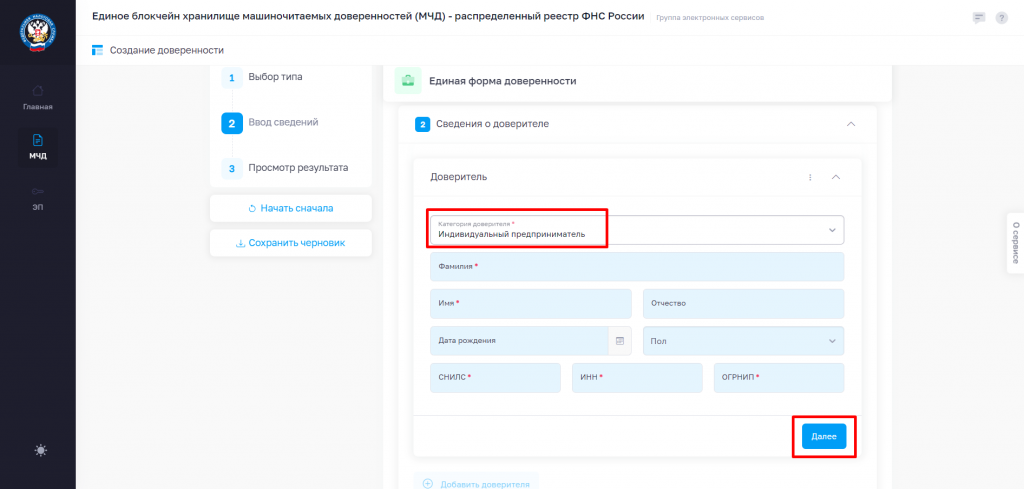Screen dimensions: 1024x489
Task: Open the Главная home section
Action: pyautogui.click(x=38, y=97)
